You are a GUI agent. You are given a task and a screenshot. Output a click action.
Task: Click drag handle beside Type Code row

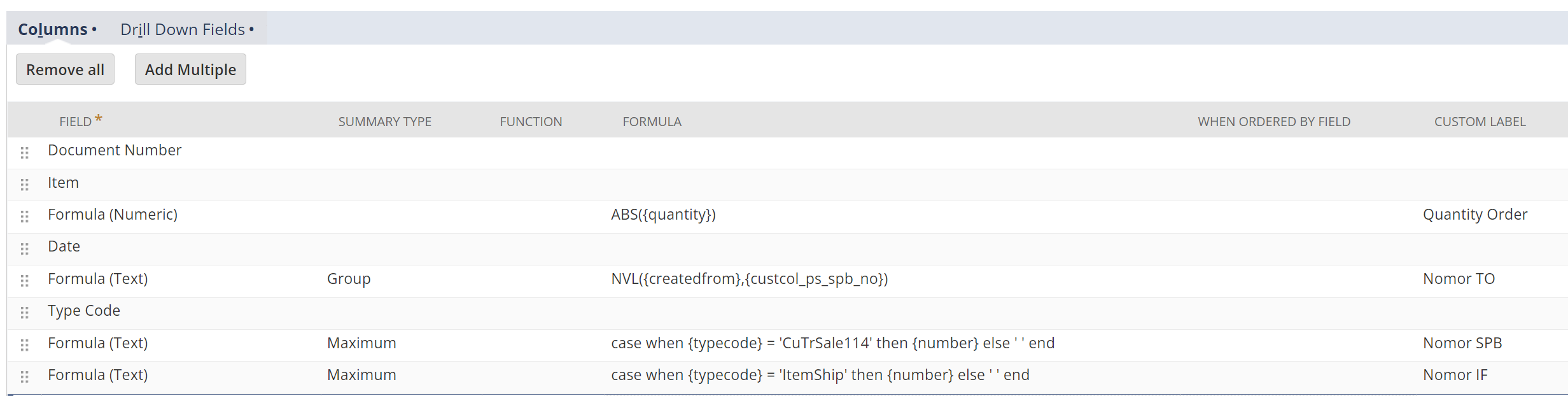(25, 313)
